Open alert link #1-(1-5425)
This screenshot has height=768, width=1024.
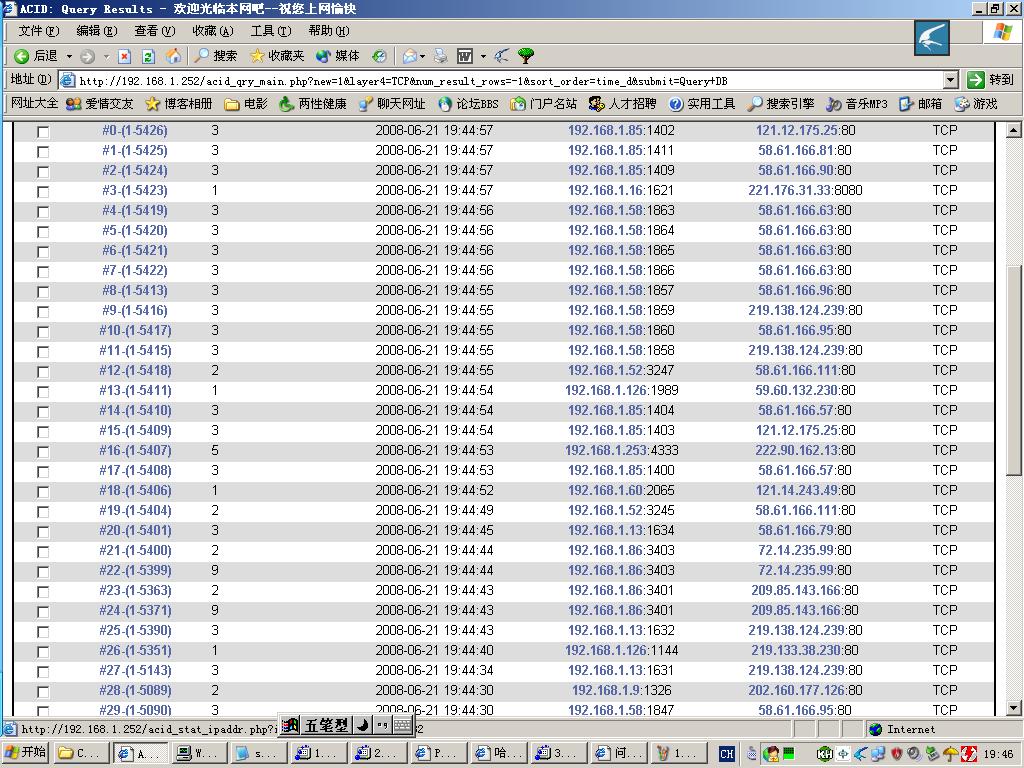pos(135,150)
